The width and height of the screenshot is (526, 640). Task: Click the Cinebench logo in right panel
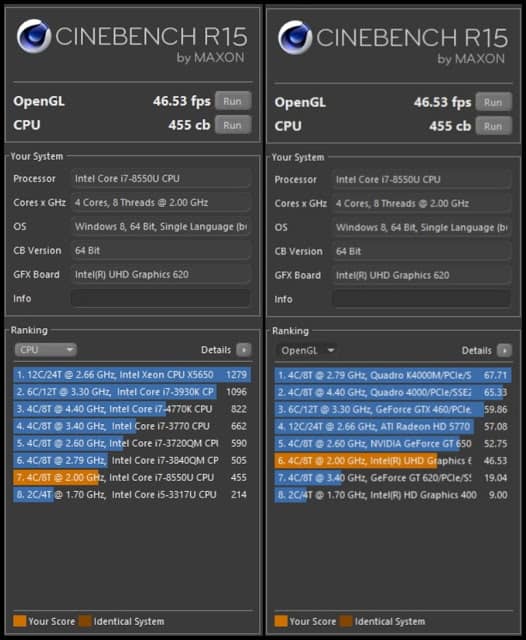(x=295, y=37)
